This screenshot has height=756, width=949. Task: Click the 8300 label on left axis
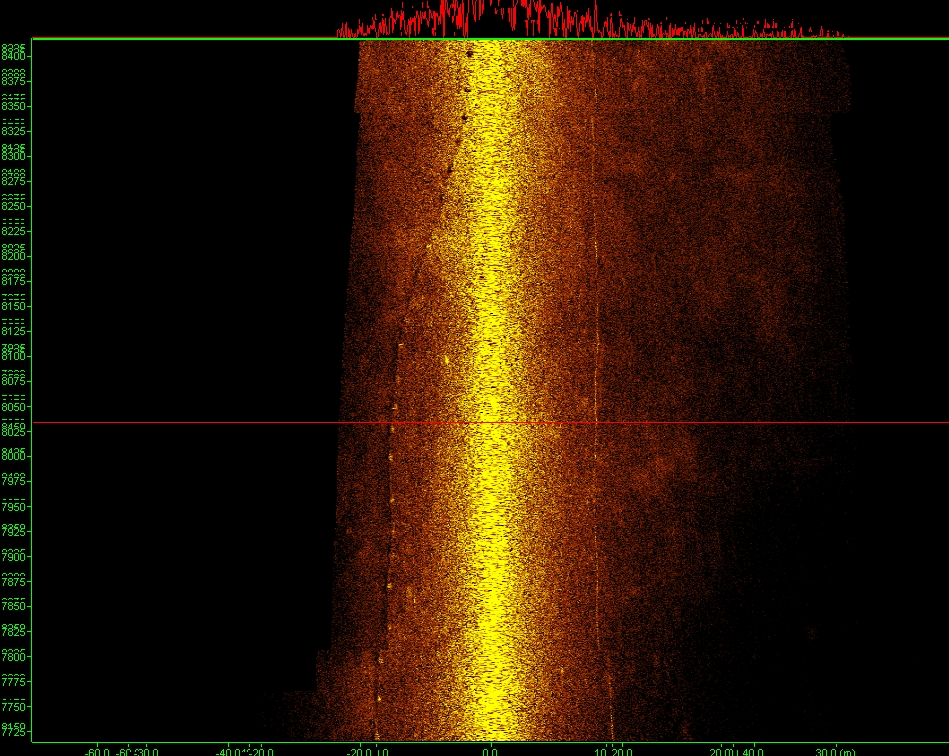click(14, 156)
